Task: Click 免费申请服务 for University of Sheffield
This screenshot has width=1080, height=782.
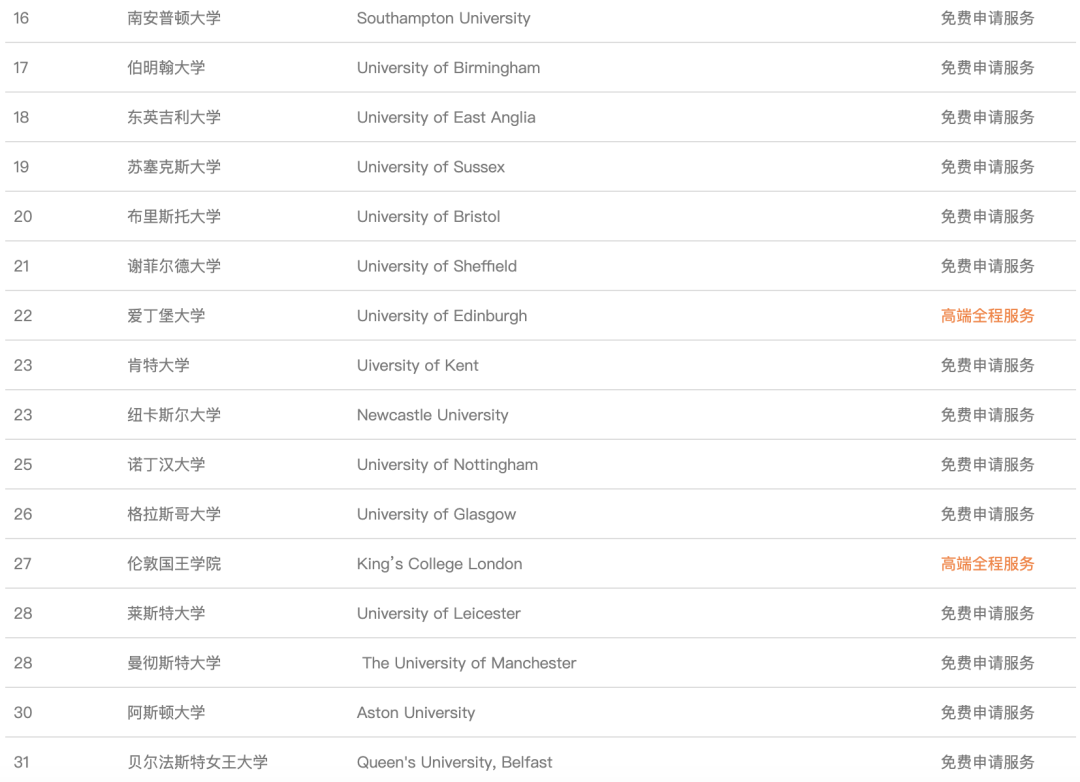Action: [987, 266]
